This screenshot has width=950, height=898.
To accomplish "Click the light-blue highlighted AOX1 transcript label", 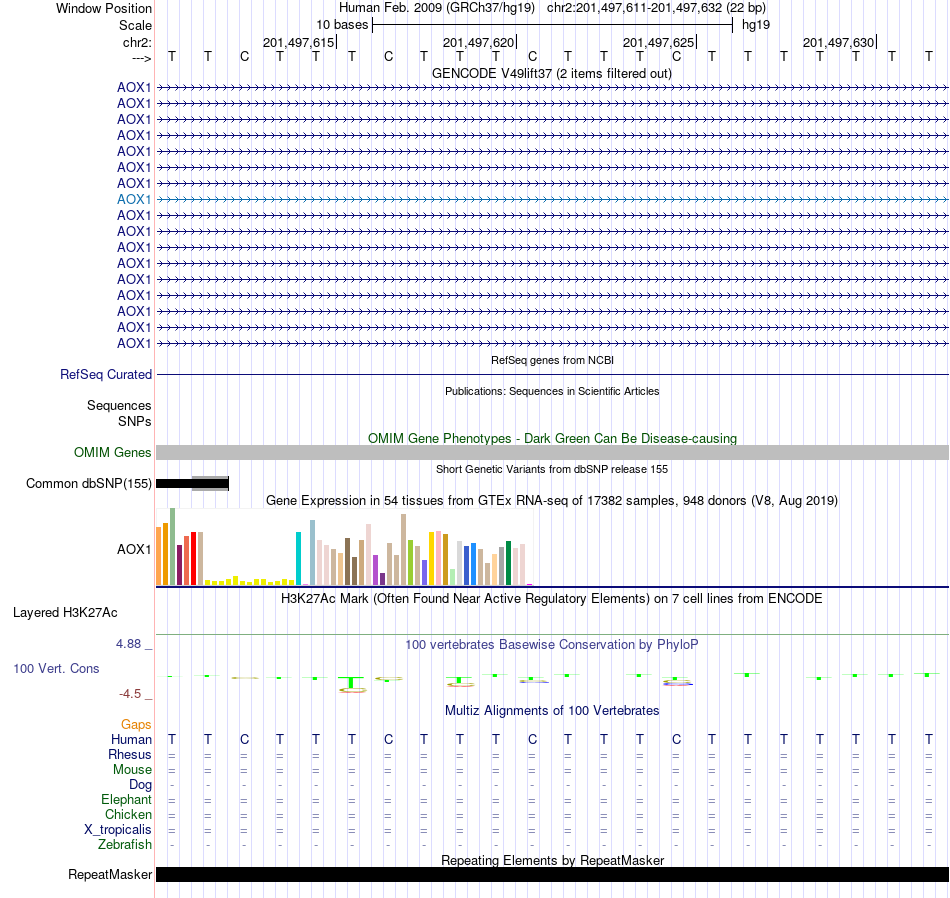I will [x=134, y=199].
